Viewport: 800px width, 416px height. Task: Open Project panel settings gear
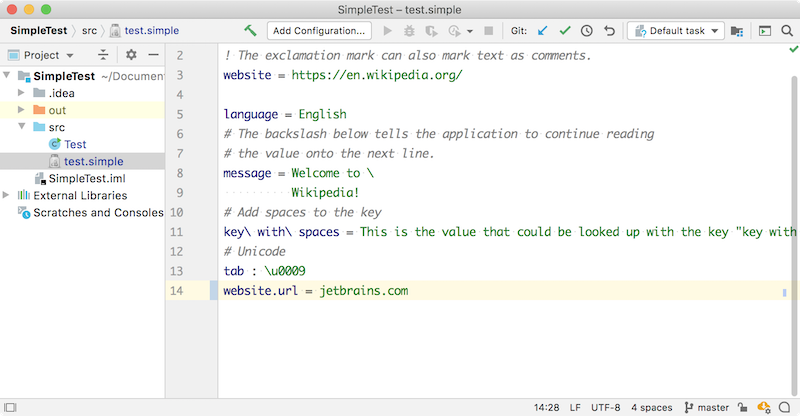click(131, 55)
